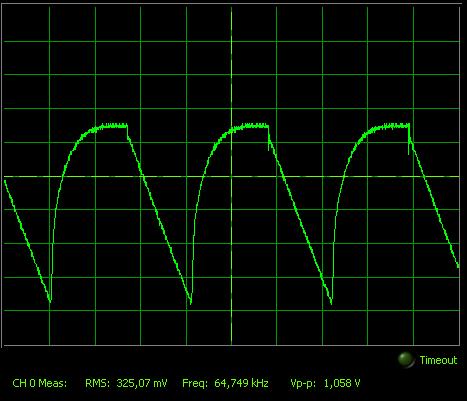Viewport: 467px width, 401px height.
Task: Select the Vp-p value 1,058 V
Action: coord(342,383)
